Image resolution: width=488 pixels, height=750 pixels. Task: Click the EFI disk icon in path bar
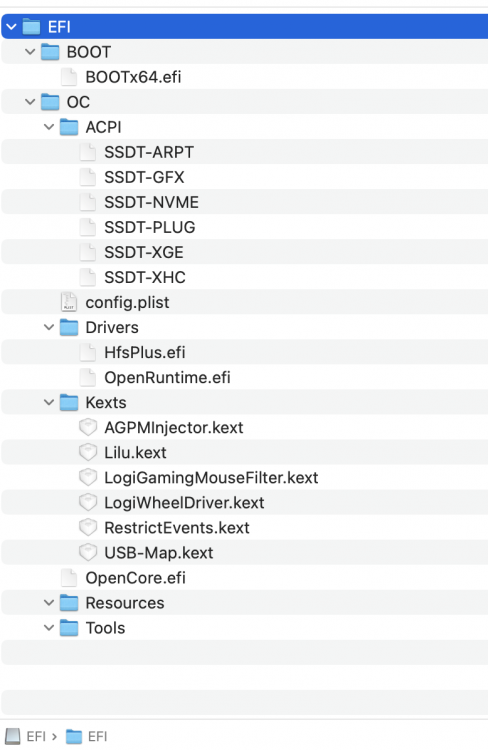tap(12, 737)
